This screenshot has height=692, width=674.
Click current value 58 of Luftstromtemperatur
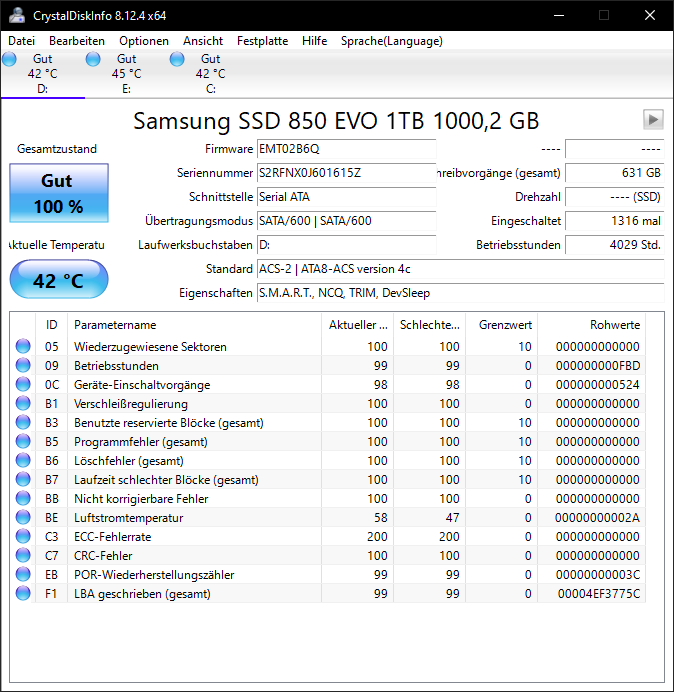point(380,517)
